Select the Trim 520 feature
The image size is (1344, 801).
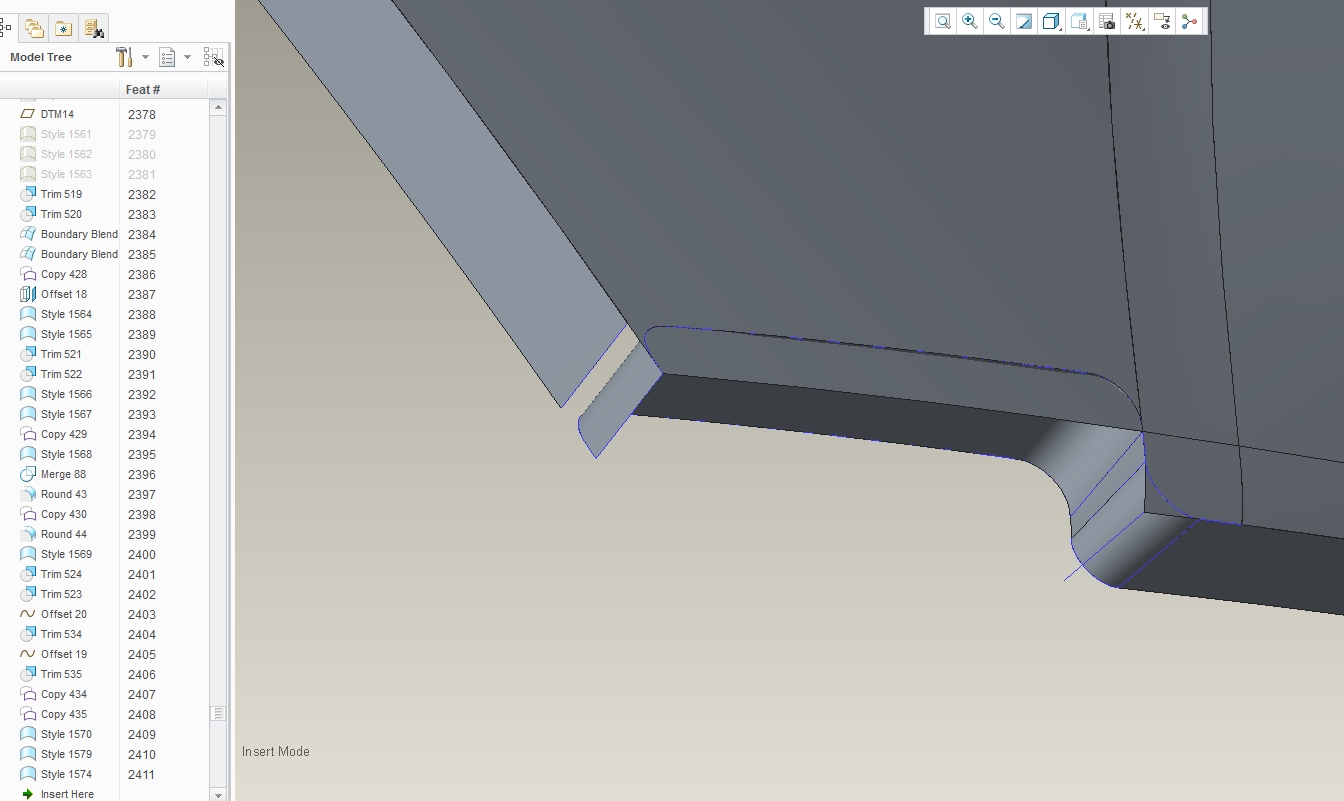(61, 214)
